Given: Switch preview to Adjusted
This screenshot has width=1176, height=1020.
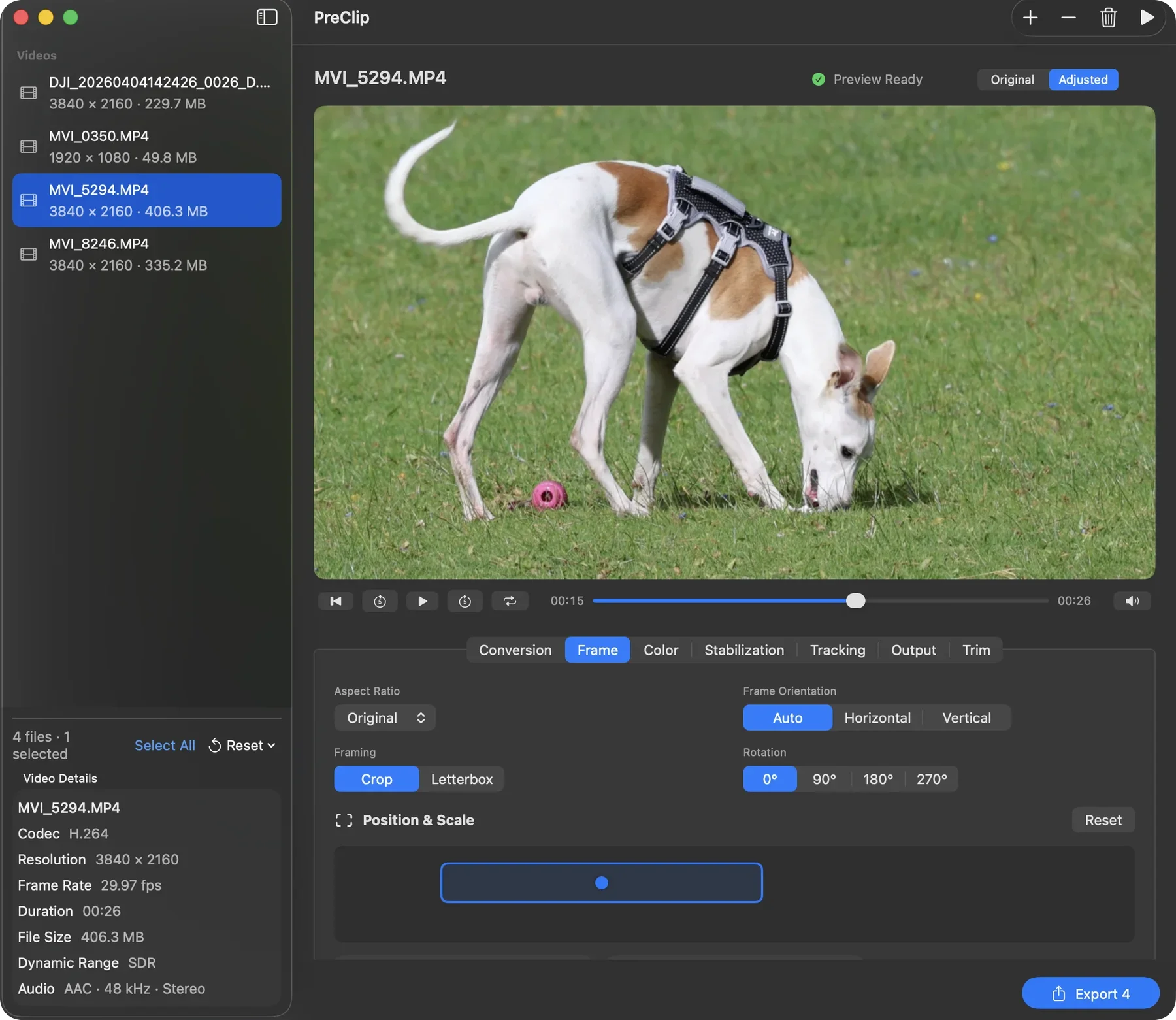Looking at the screenshot, I should click(x=1083, y=79).
